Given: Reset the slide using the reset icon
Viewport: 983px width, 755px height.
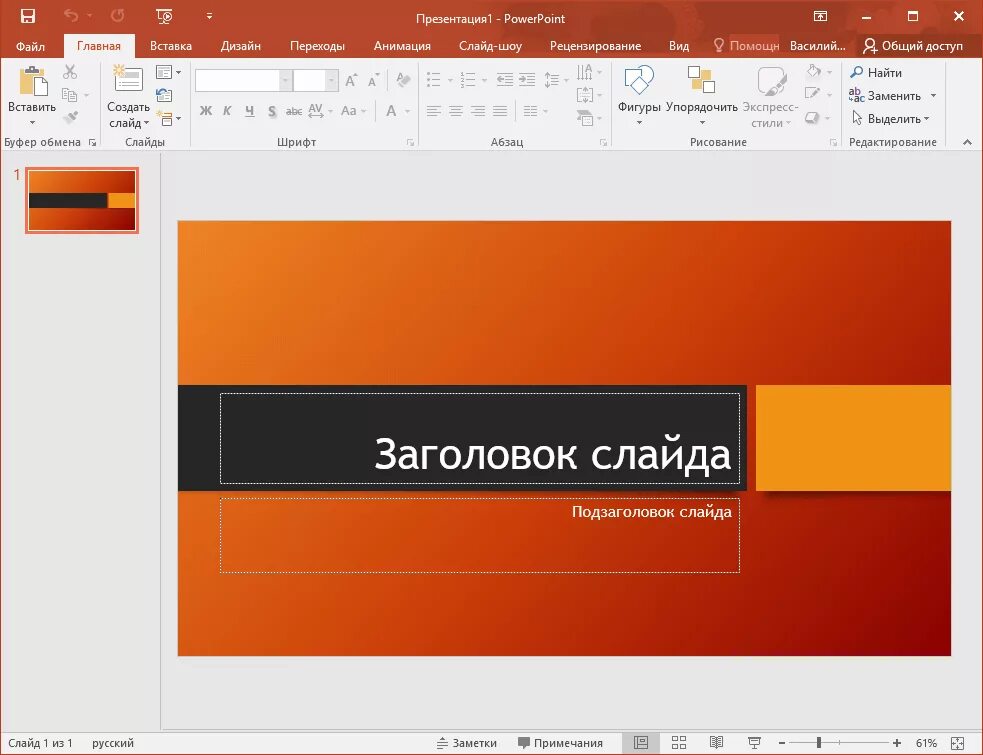Looking at the screenshot, I should pos(164,95).
